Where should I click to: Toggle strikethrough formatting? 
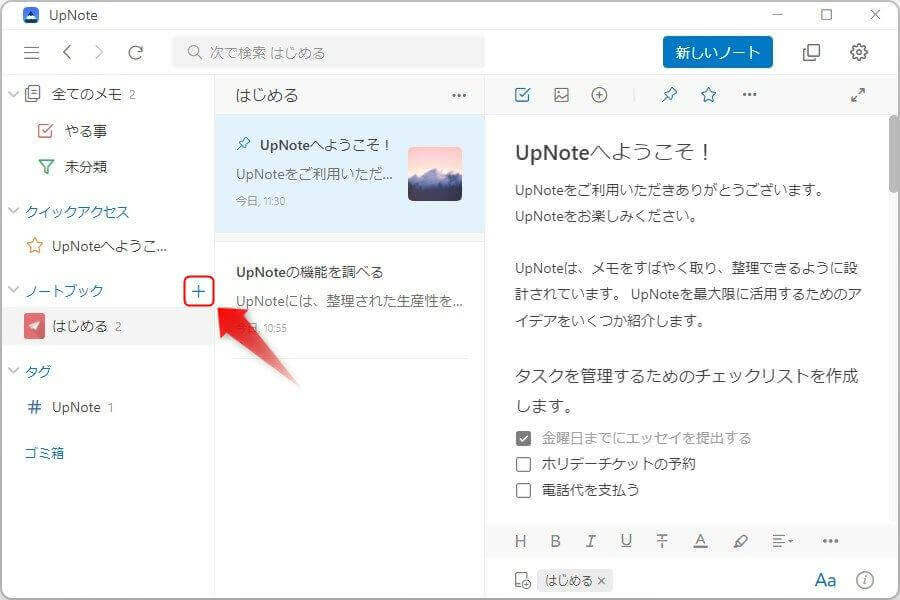662,541
